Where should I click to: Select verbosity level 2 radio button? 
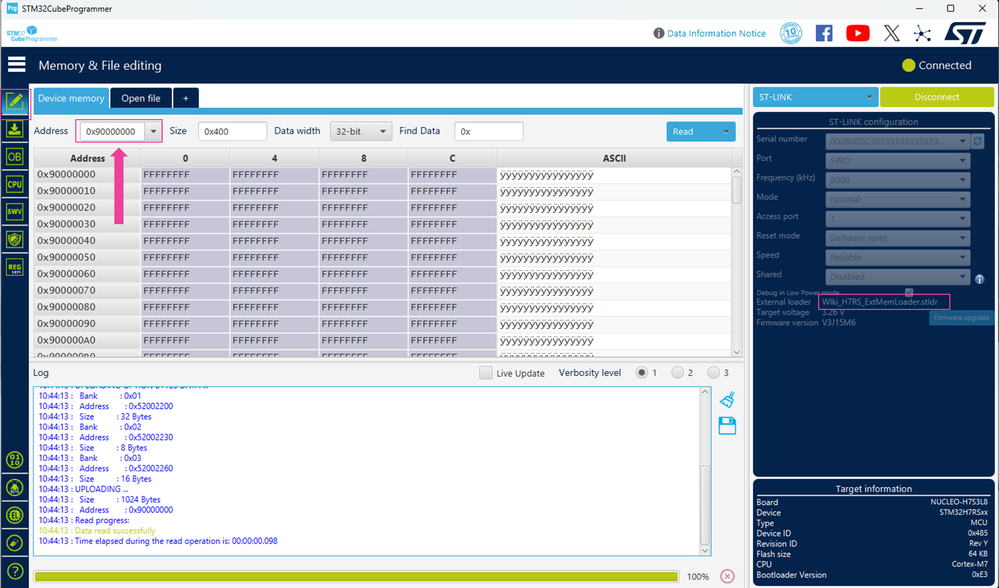(x=677, y=373)
